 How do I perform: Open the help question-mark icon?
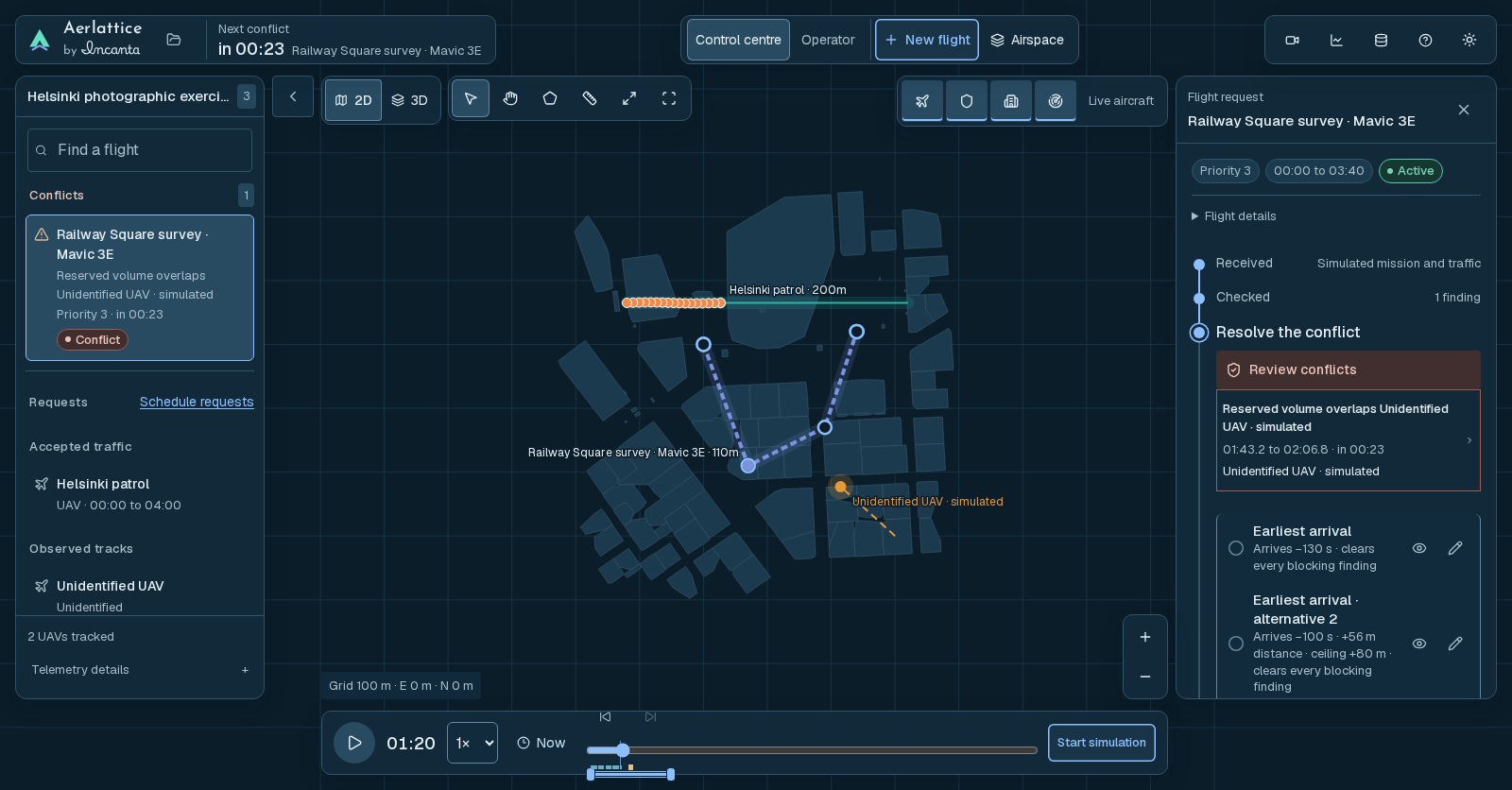coord(1425,40)
